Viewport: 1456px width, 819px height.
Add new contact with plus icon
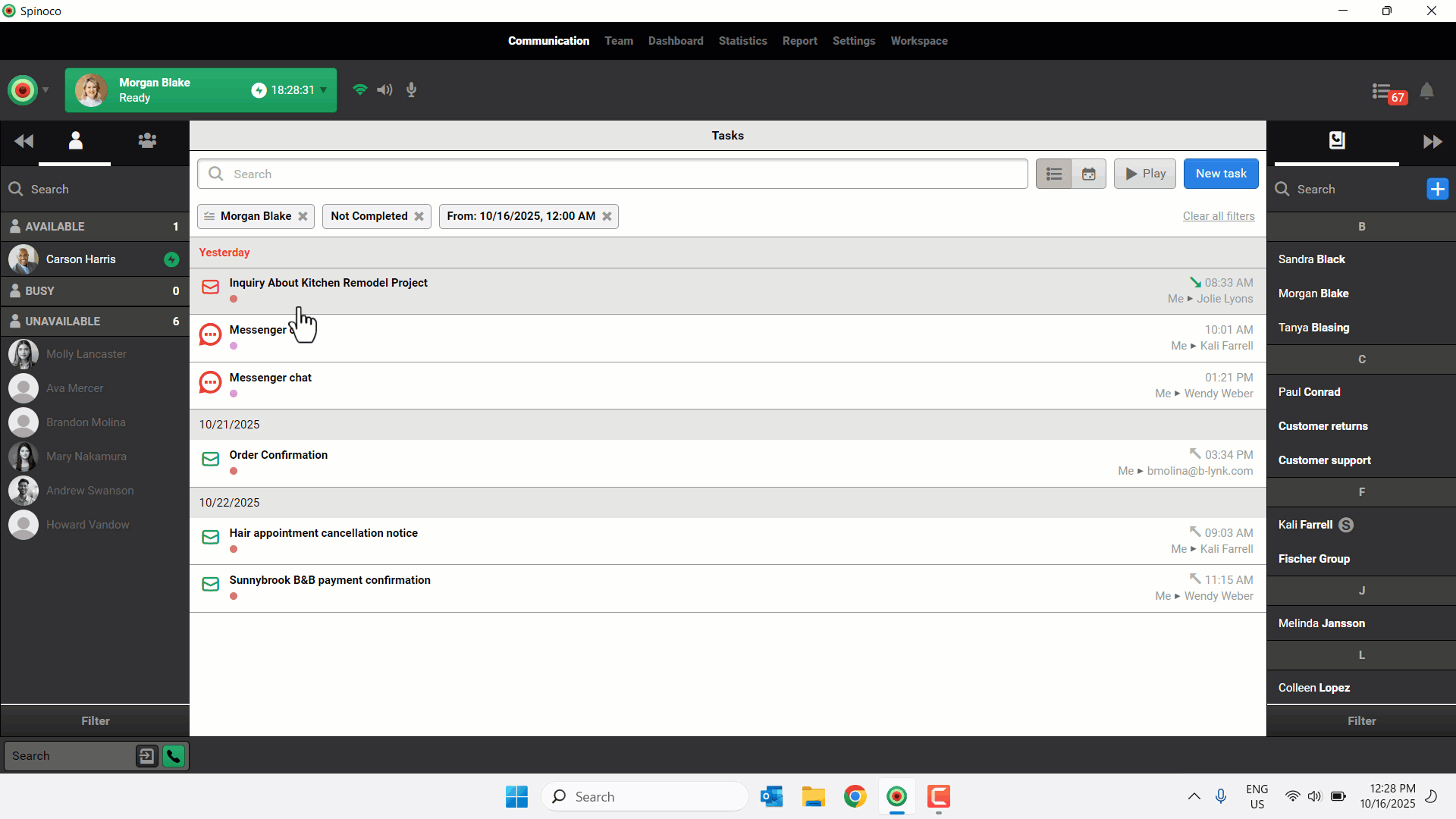1437,190
